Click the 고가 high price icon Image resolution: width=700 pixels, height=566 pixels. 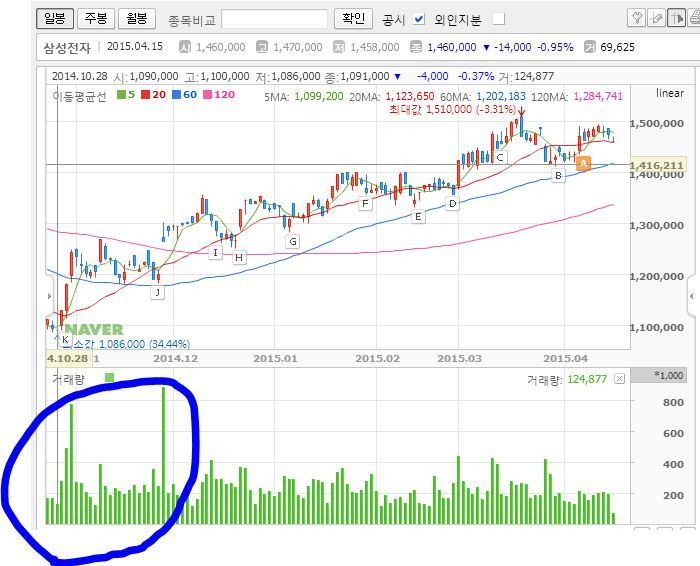click(x=262, y=47)
